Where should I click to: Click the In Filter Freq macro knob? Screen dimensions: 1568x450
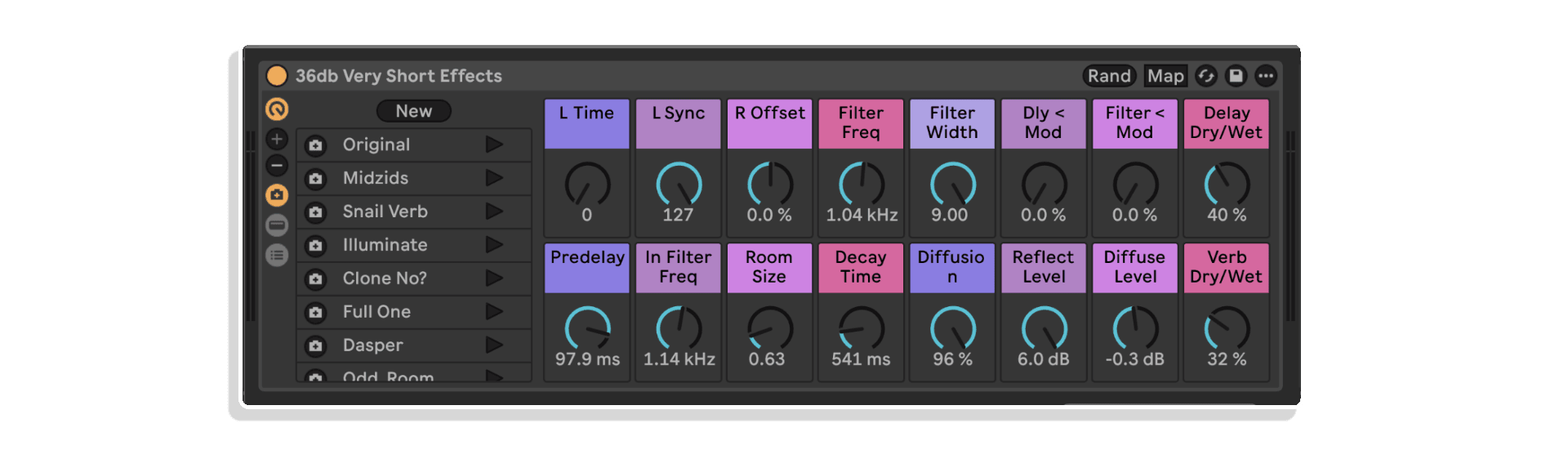click(679, 328)
